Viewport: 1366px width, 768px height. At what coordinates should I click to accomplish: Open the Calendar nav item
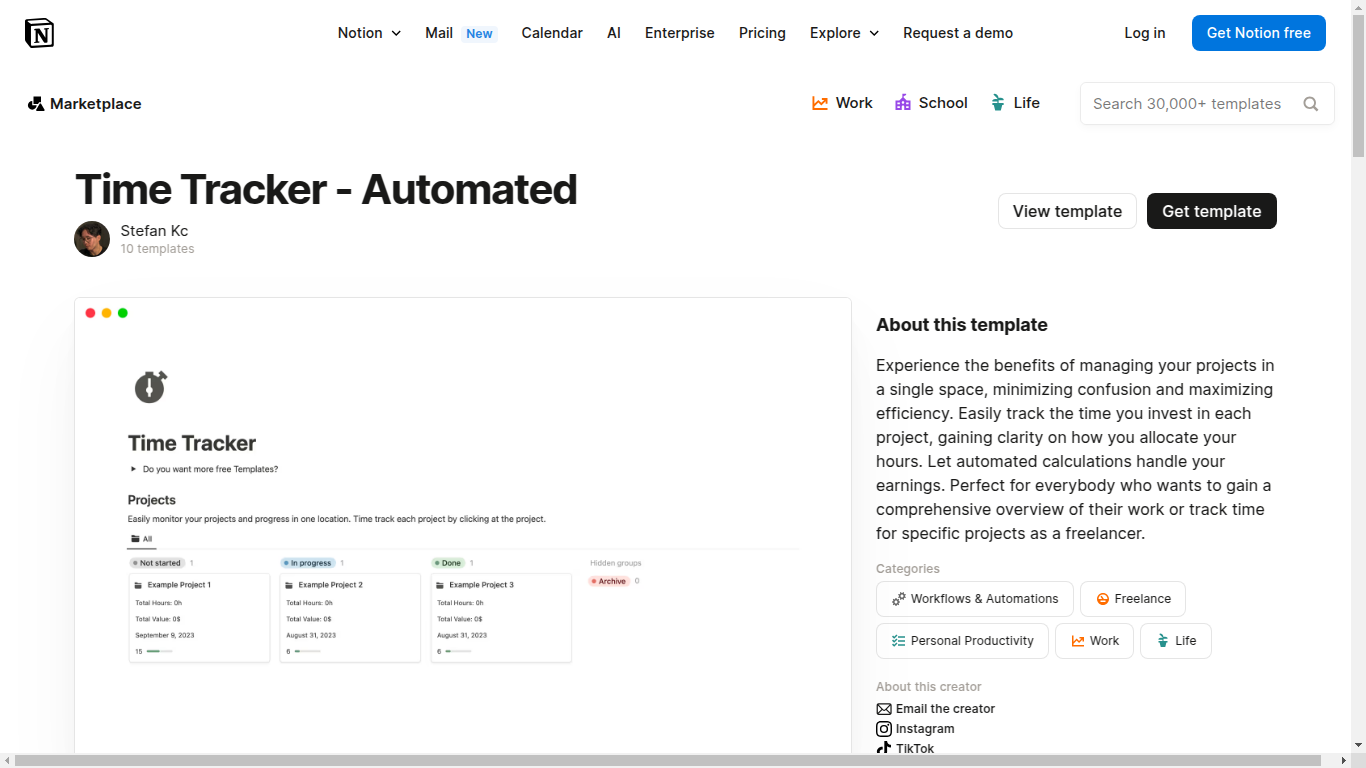click(552, 33)
